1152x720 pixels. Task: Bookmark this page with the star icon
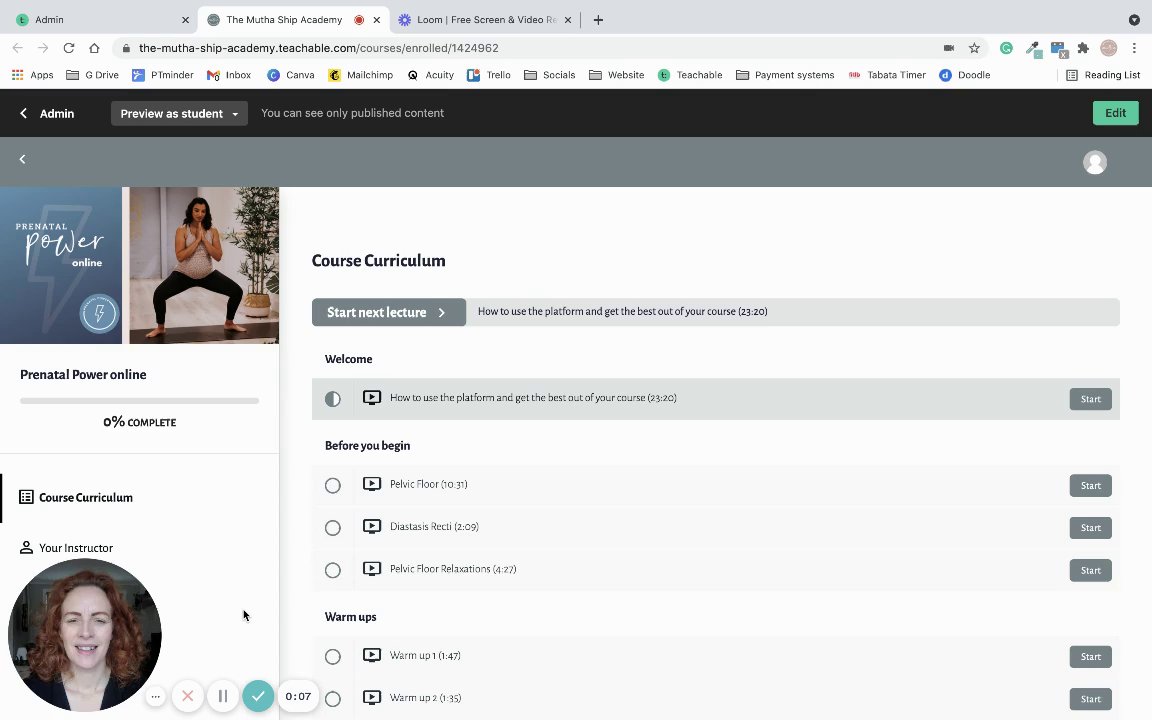[x=974, y=48]
